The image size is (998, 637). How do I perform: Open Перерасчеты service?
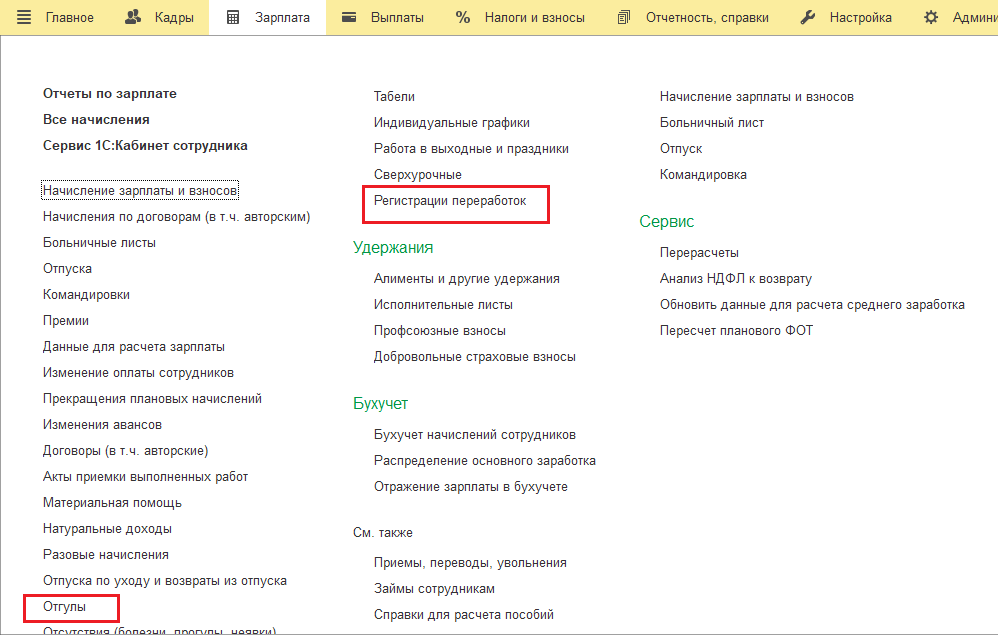pyautogui.click(x=699, y=253)
